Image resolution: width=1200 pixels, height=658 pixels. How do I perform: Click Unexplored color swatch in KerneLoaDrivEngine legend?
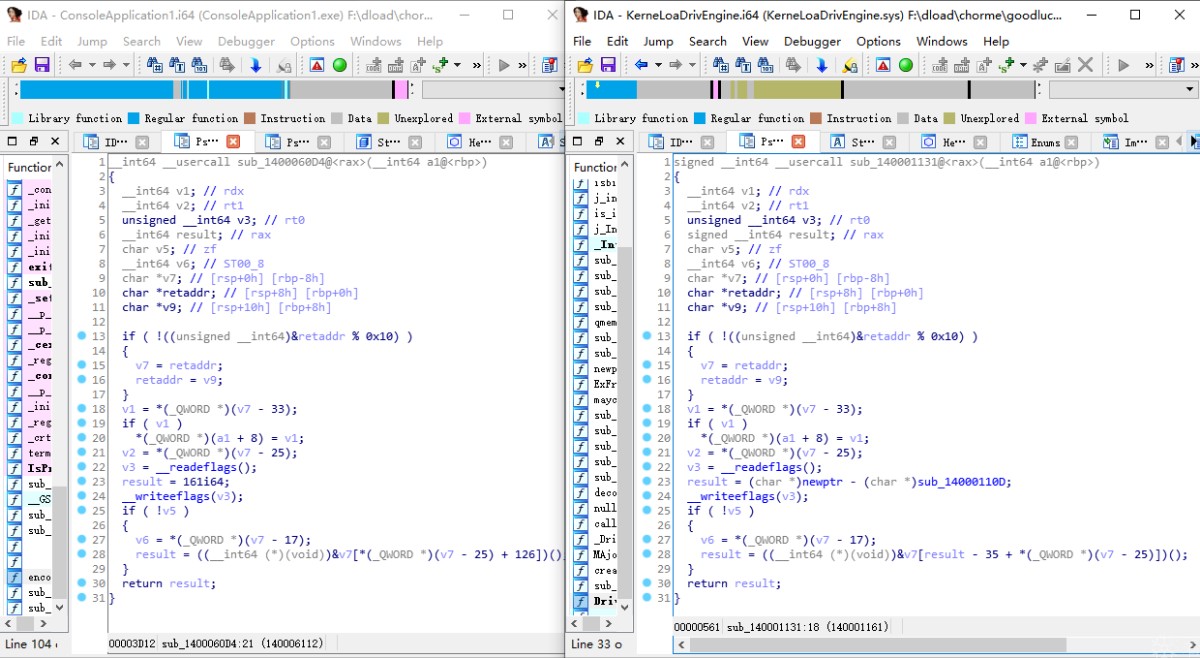click(x=949, y=118)
